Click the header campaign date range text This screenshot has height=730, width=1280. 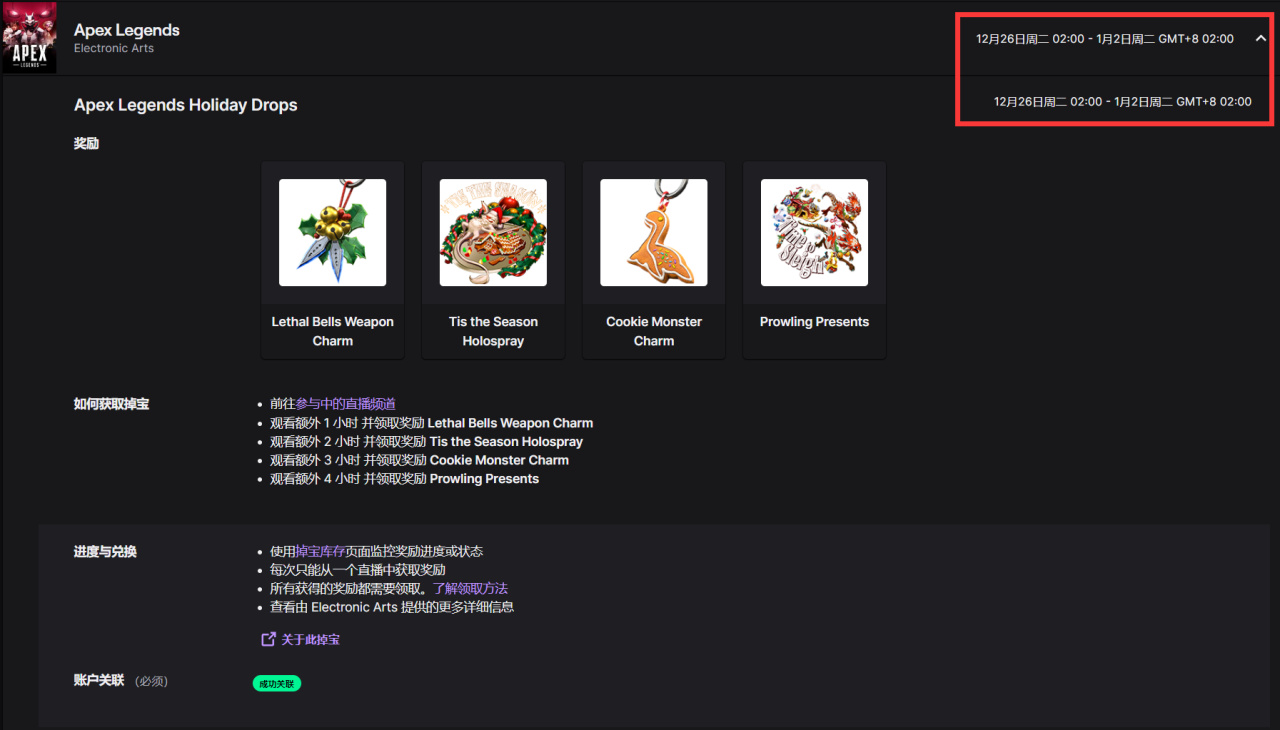click(1105, 39)
